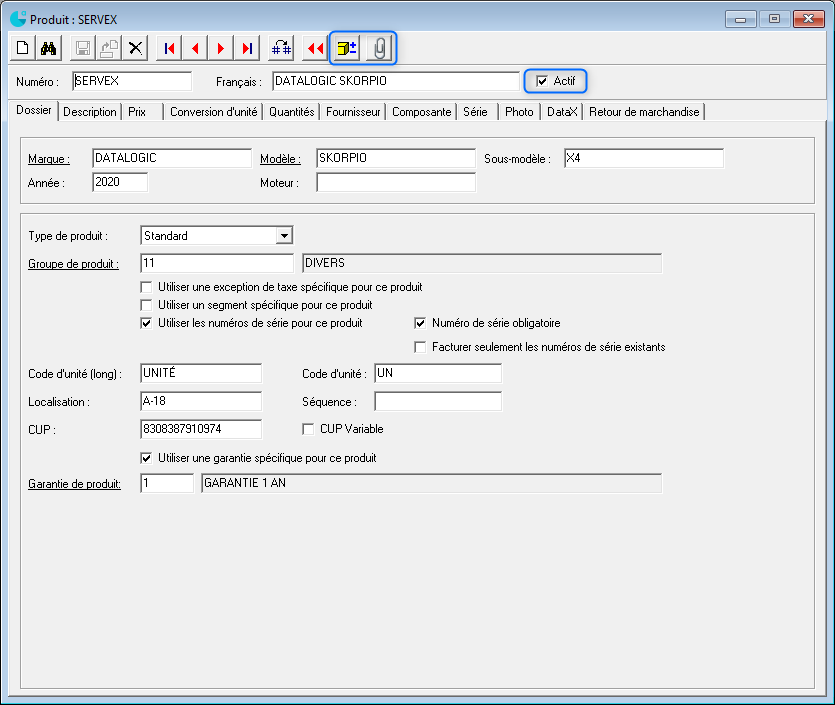Toggle Numéro de série obligatoire checkbox
835x705 pixels.
(420, 323)
